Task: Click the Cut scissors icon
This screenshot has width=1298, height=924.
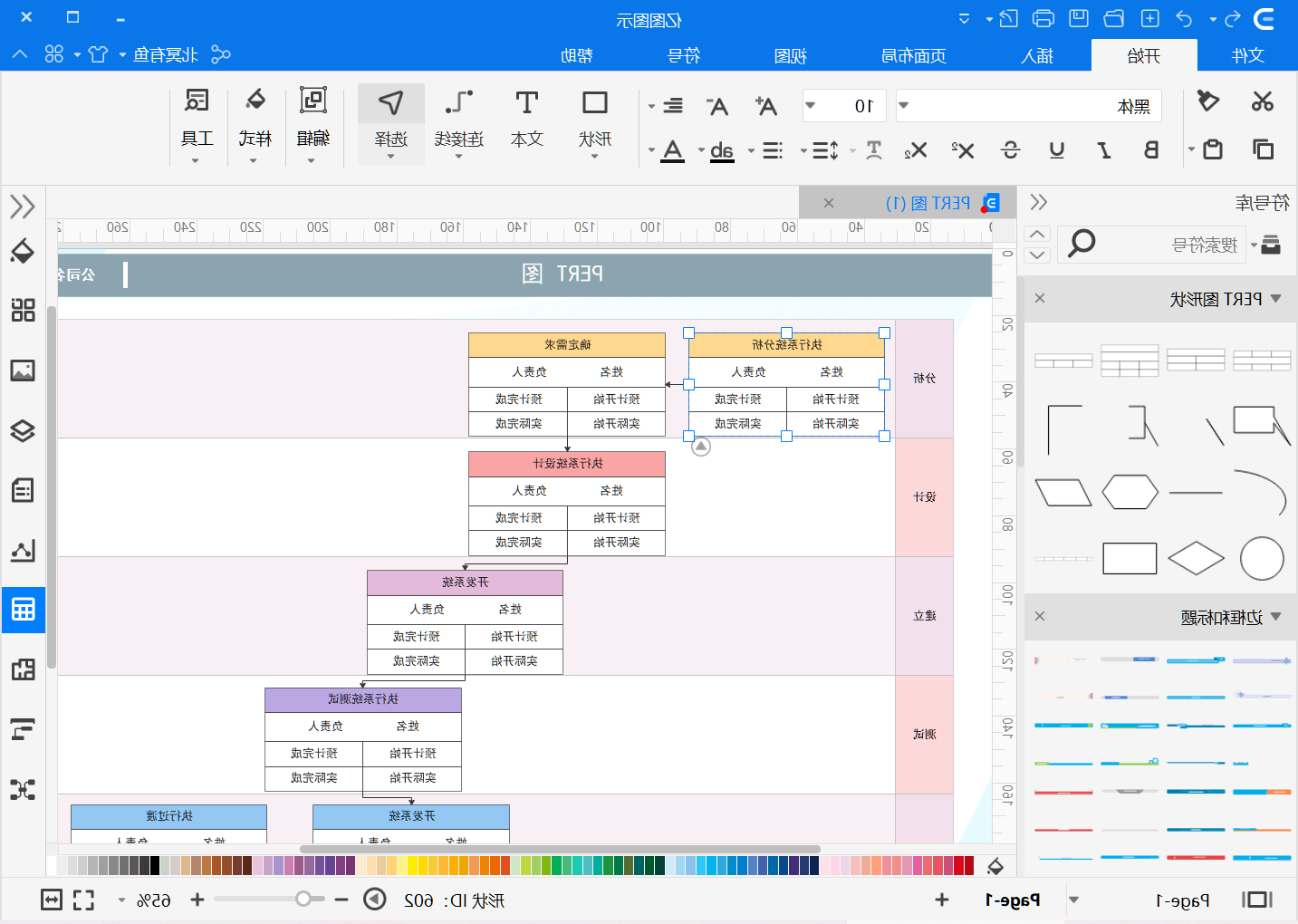Action: pyautogui.click(x=1262, y=101)
